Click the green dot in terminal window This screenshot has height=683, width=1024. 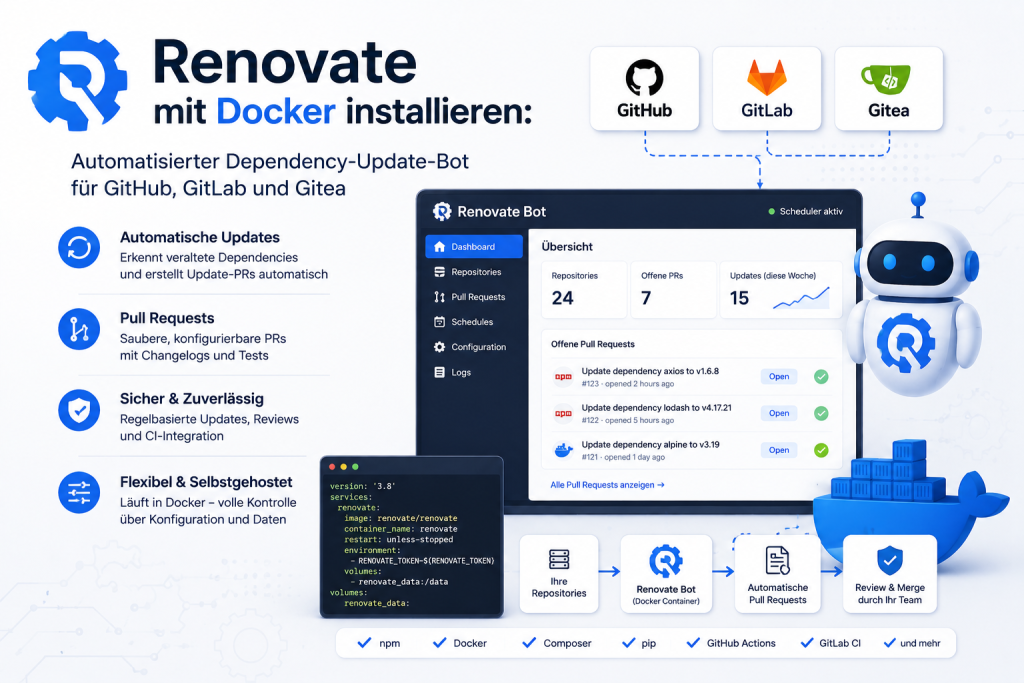tap(355, 467)
